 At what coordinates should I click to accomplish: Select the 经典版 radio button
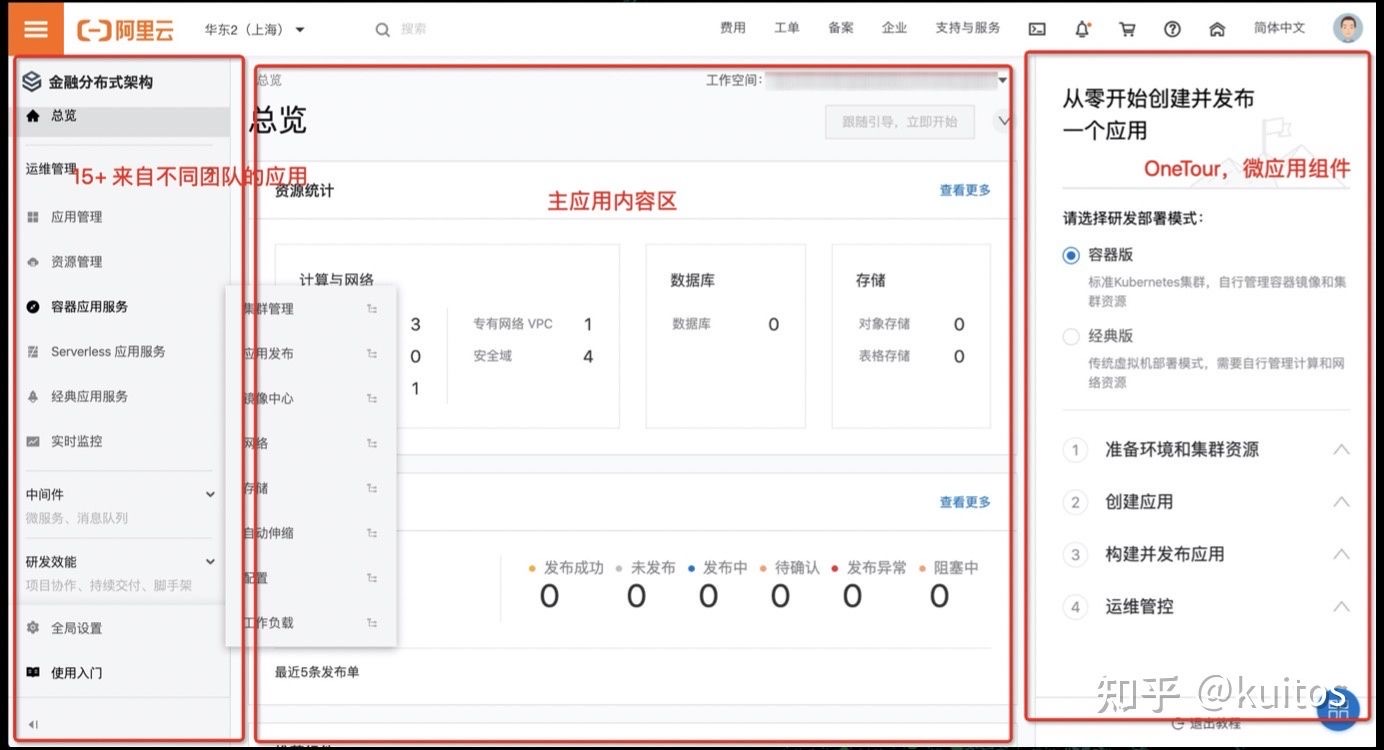coord(1071,336)
